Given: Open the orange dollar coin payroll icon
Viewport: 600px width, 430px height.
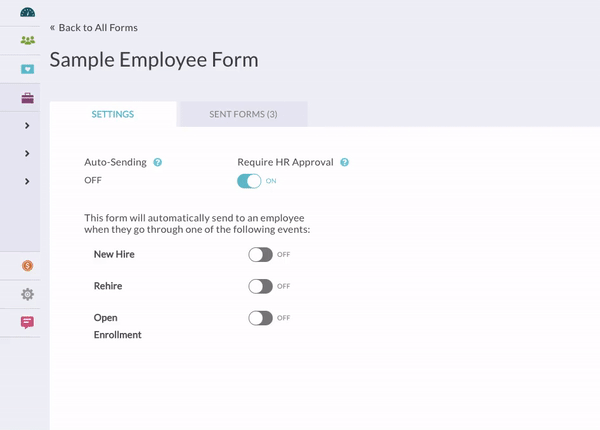Looking at the screenshot, I should pyautogui.click(x=28, y=265).
